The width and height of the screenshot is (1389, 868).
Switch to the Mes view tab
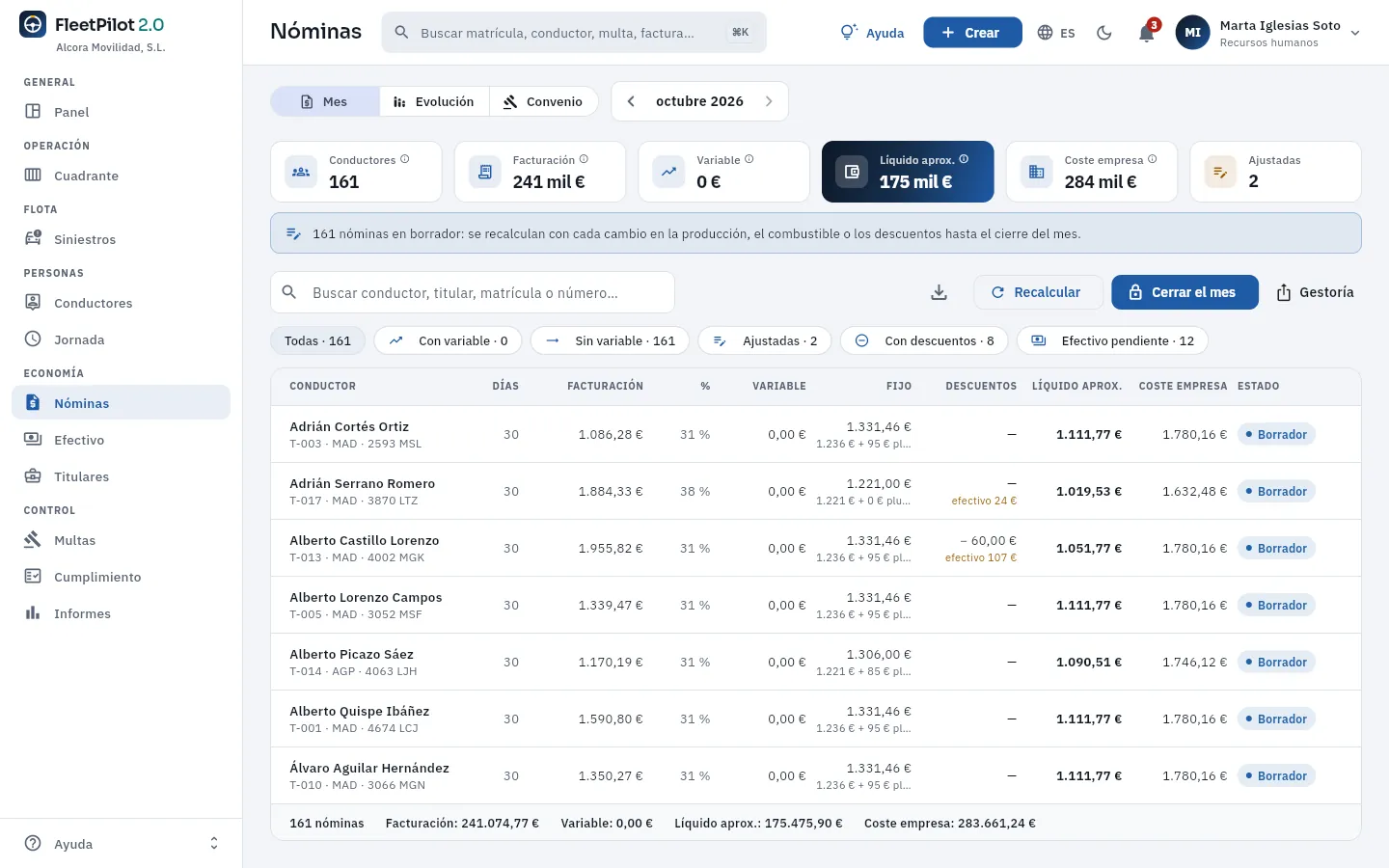click(325, 101)
